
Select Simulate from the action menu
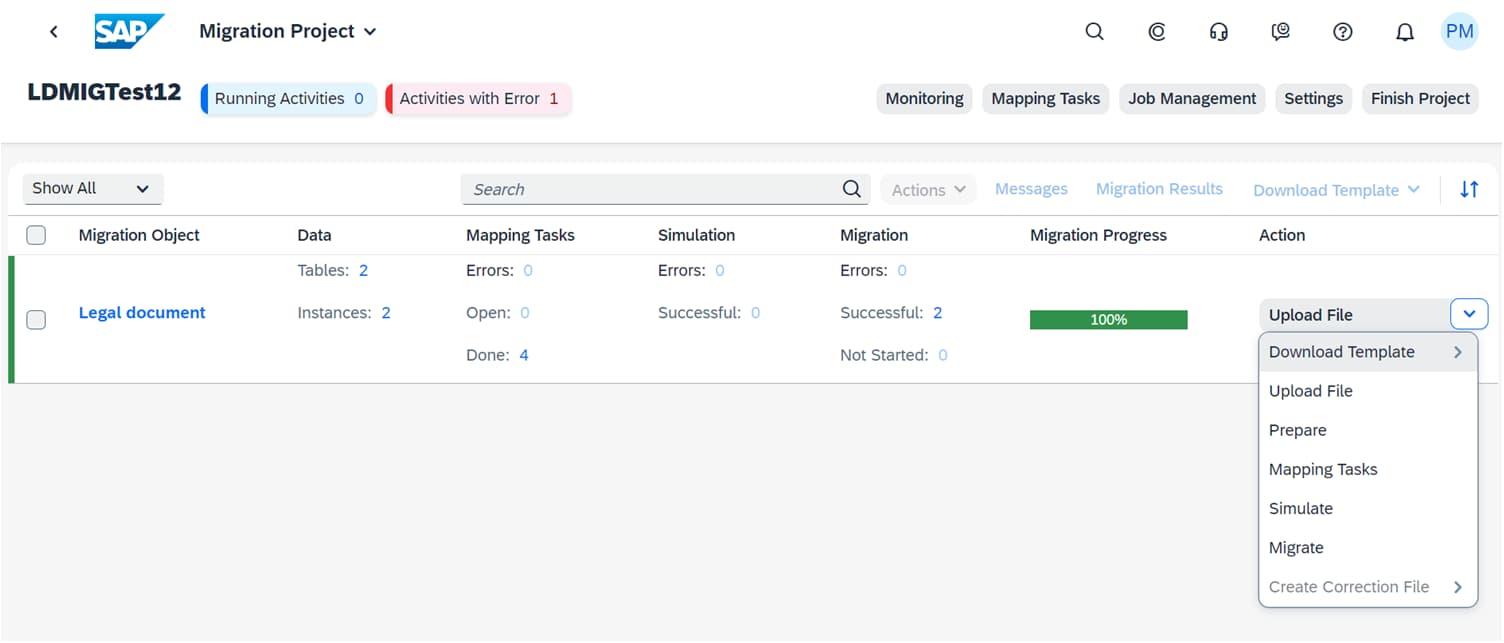click(x=1300, y=508)
